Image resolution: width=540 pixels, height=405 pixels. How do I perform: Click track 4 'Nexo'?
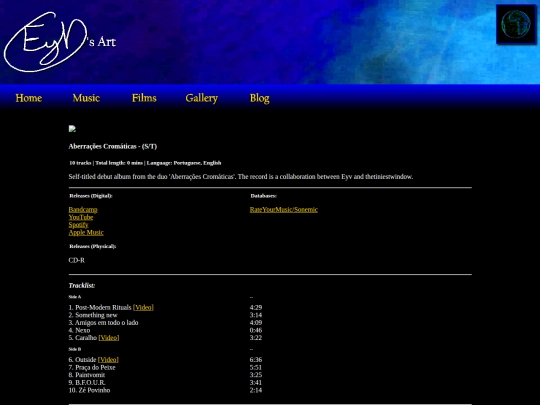[x=79, y=330]
